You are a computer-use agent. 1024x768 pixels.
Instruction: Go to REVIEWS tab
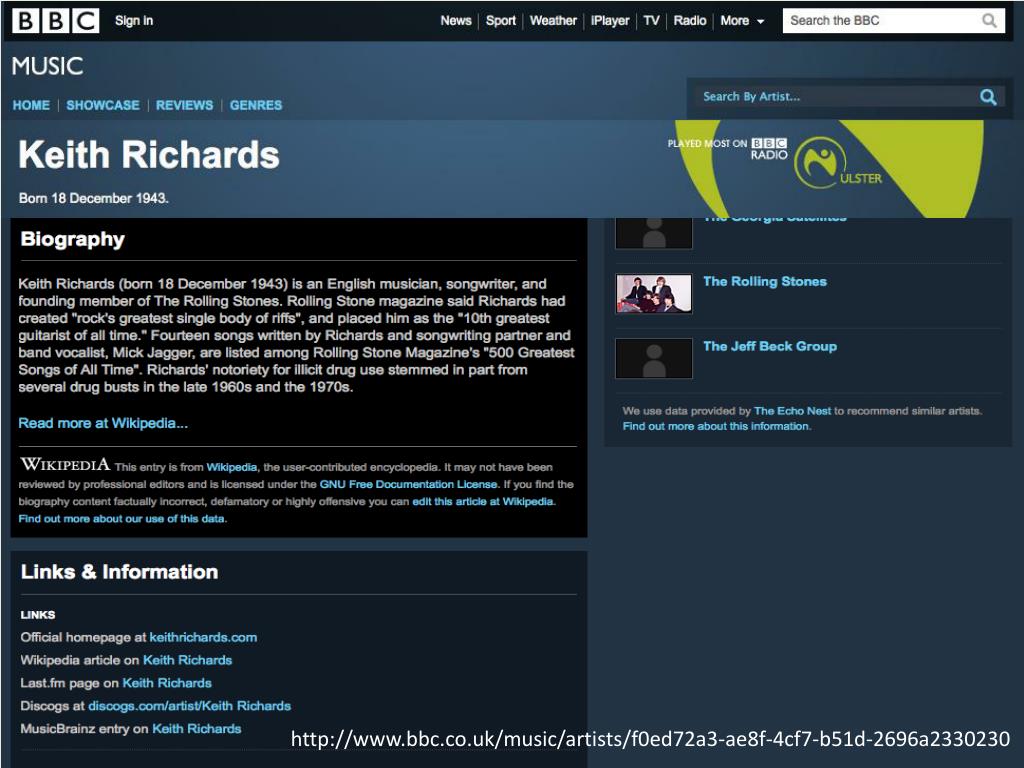184,105
